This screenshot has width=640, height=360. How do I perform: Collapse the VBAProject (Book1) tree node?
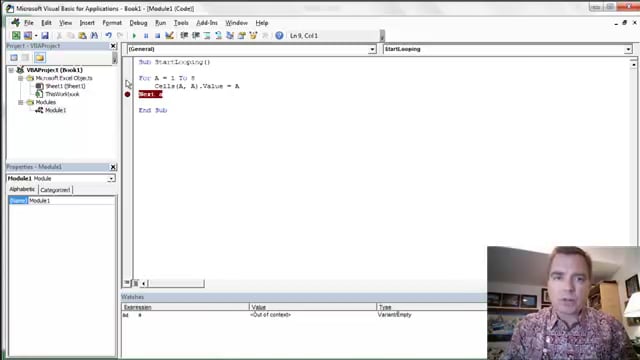tap(11, 70)
